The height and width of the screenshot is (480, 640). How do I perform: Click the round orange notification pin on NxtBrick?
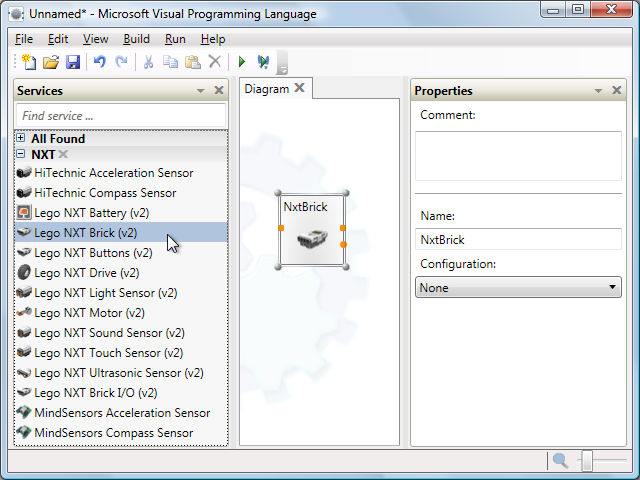(x=343, y=244)
